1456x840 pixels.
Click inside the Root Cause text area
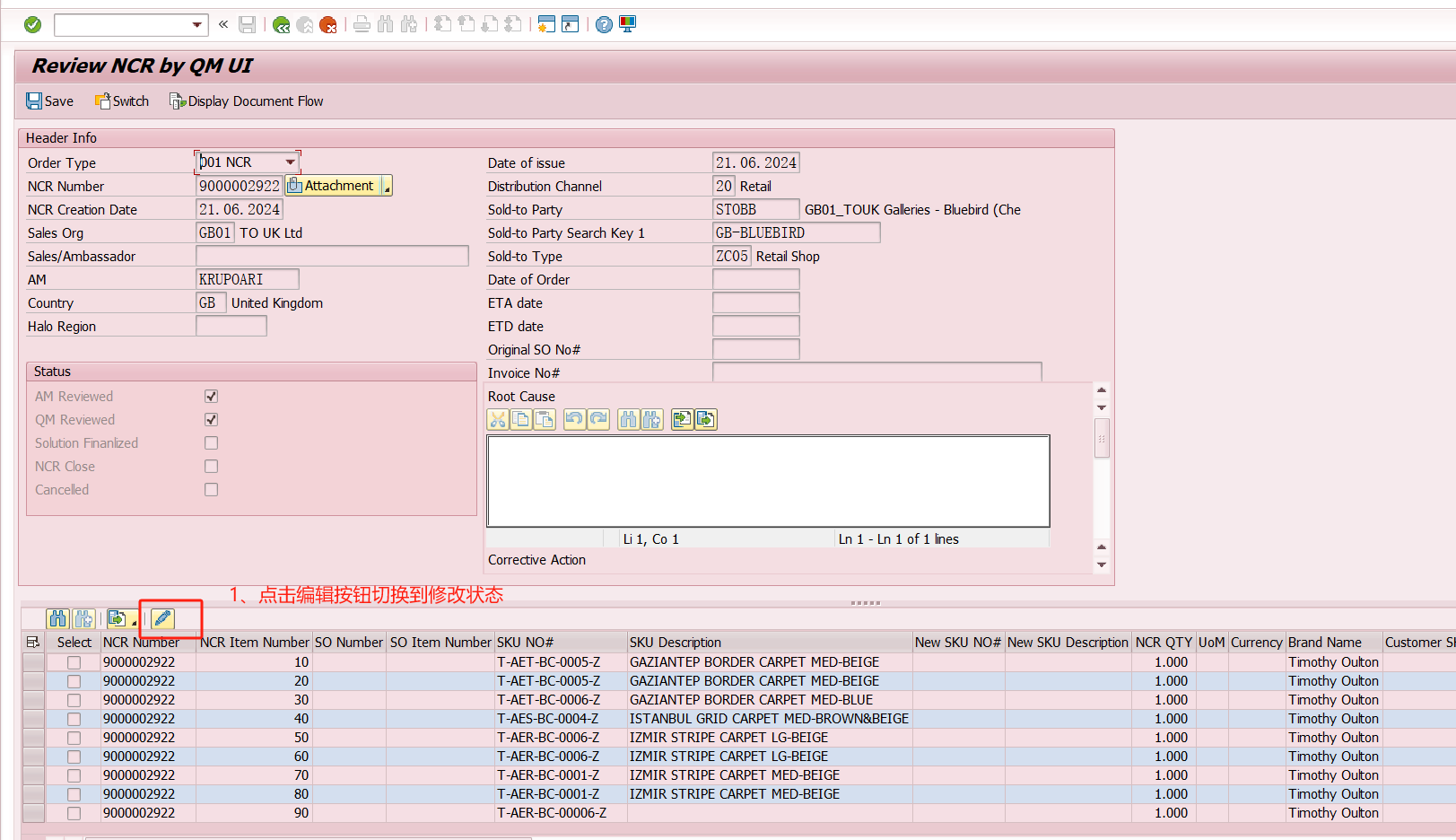pyautogui.click(x=767, y=481)
